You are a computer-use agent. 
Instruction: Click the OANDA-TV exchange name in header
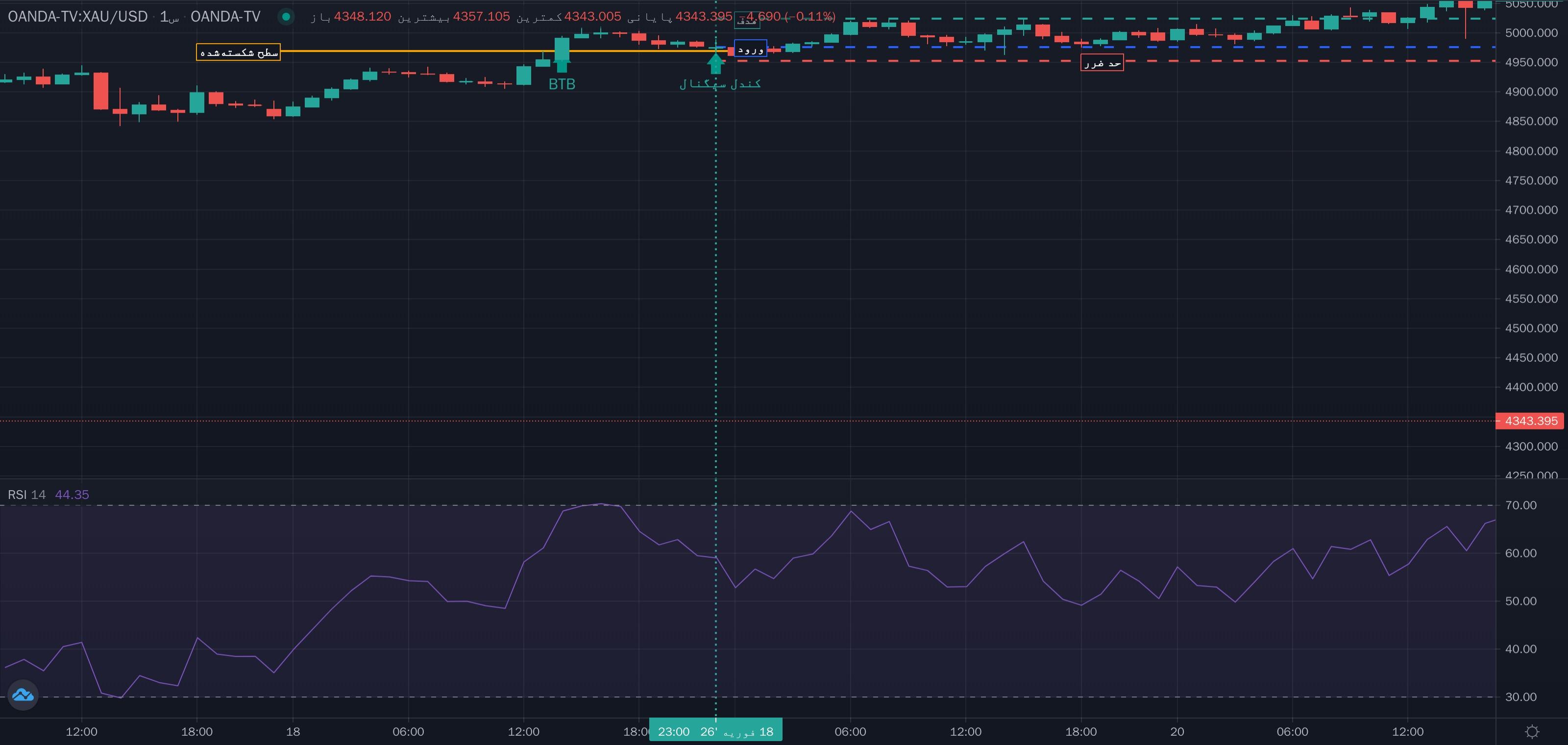tap(225, 17)
